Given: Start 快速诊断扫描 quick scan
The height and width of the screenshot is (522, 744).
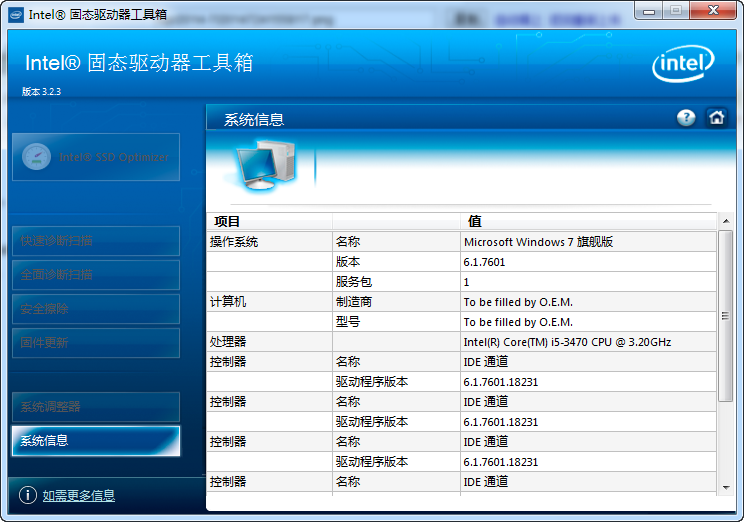Looking at the screenshot, I should pyautogui.click(x=96, y=241).
